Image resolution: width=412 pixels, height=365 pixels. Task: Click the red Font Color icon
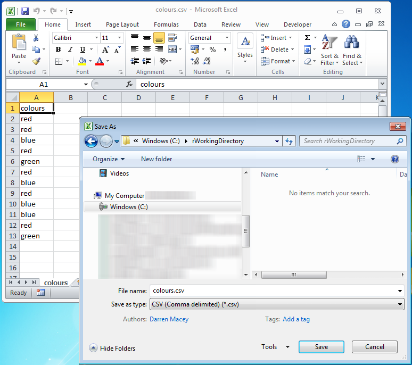tap(100, 61)
